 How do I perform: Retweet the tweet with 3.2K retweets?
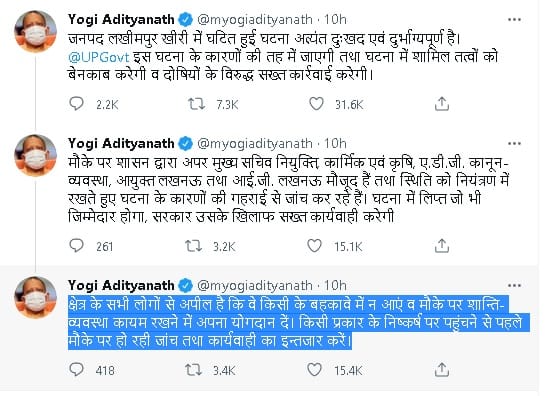pos(194,246)
